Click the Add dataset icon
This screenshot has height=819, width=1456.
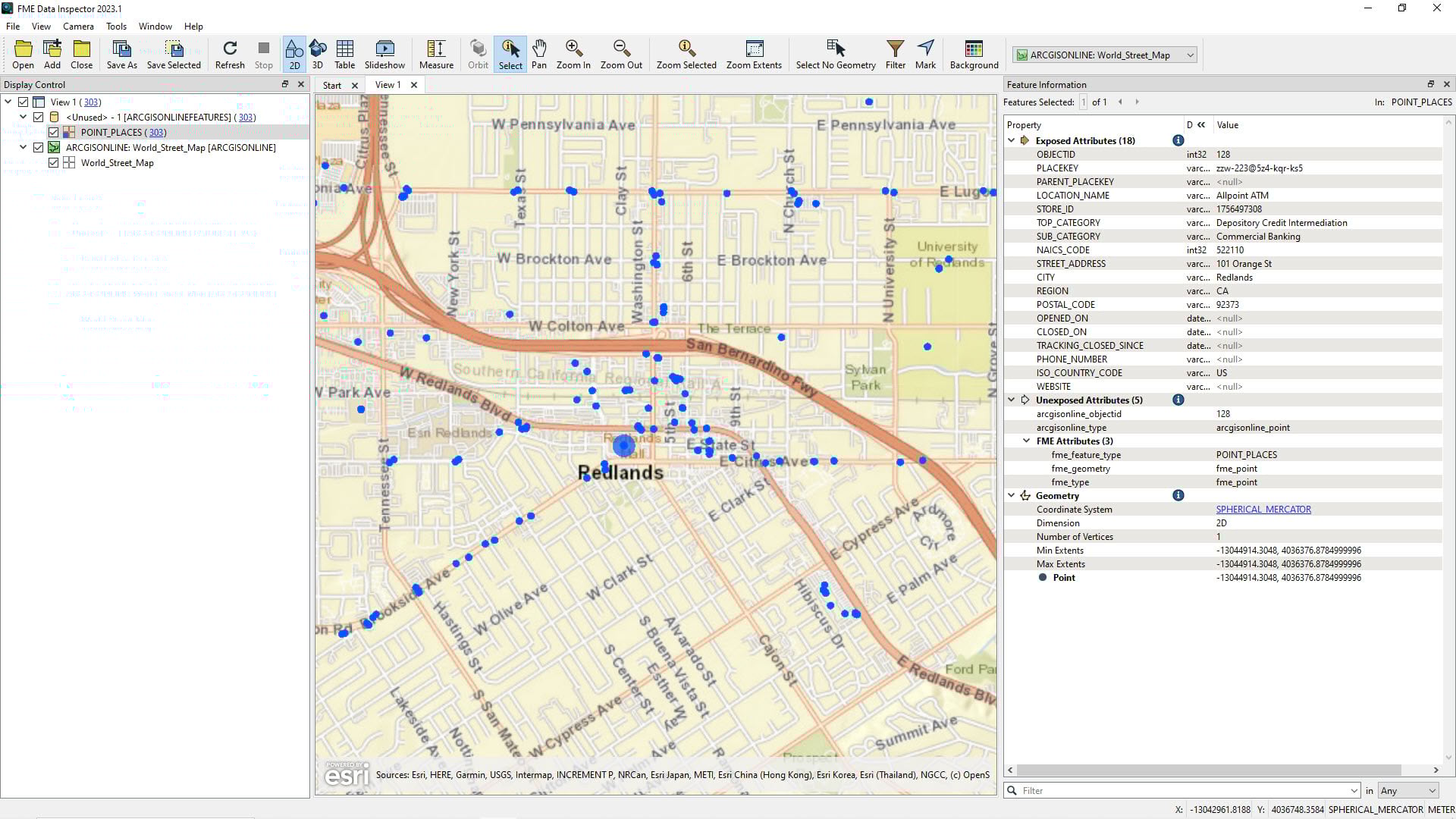tap(52, 55)
